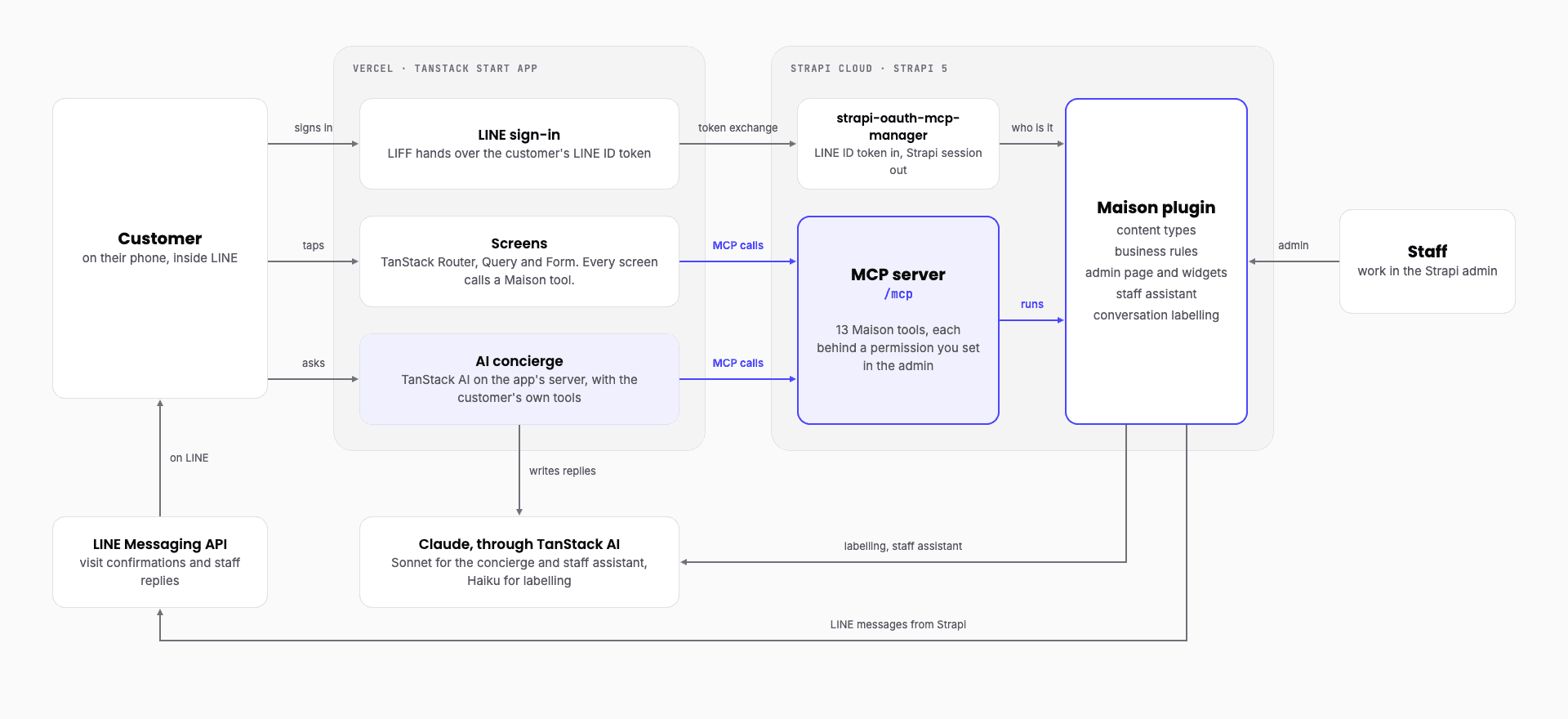This screenshot has width=1568, height=719.
Task: Click the "on LINE" arrow label
Action: click(x=189, y=458)
